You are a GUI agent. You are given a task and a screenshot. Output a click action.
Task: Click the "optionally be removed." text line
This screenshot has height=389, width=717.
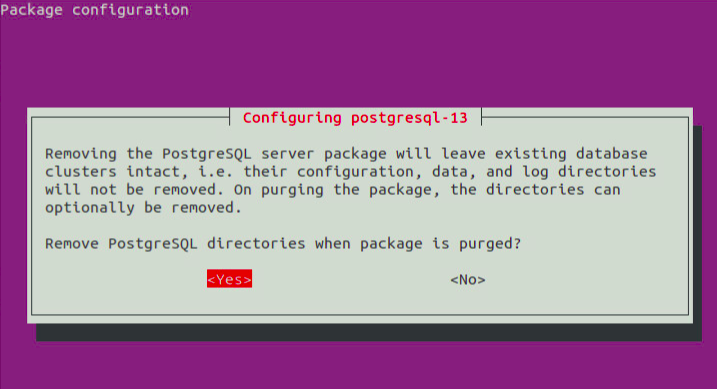pos(143,208)
